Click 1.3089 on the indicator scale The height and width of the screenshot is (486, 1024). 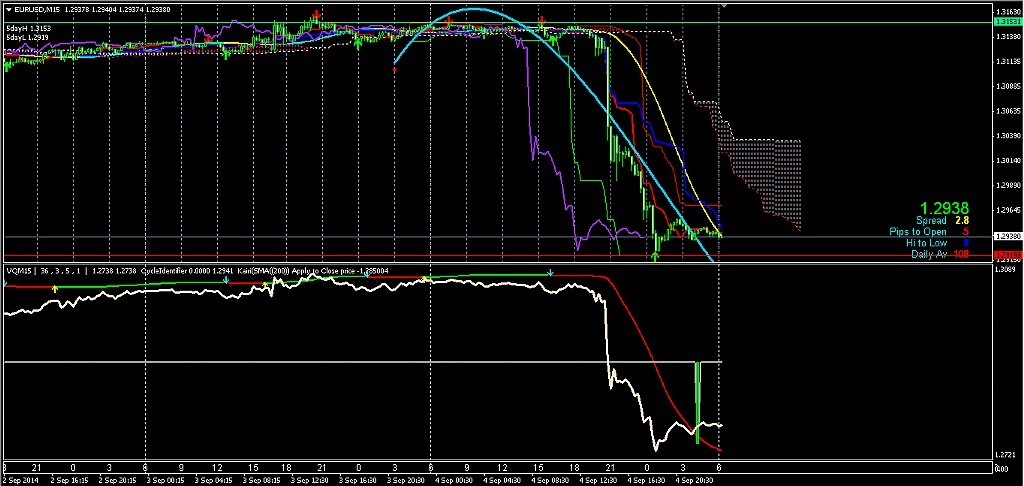[x=1005, y=268]
